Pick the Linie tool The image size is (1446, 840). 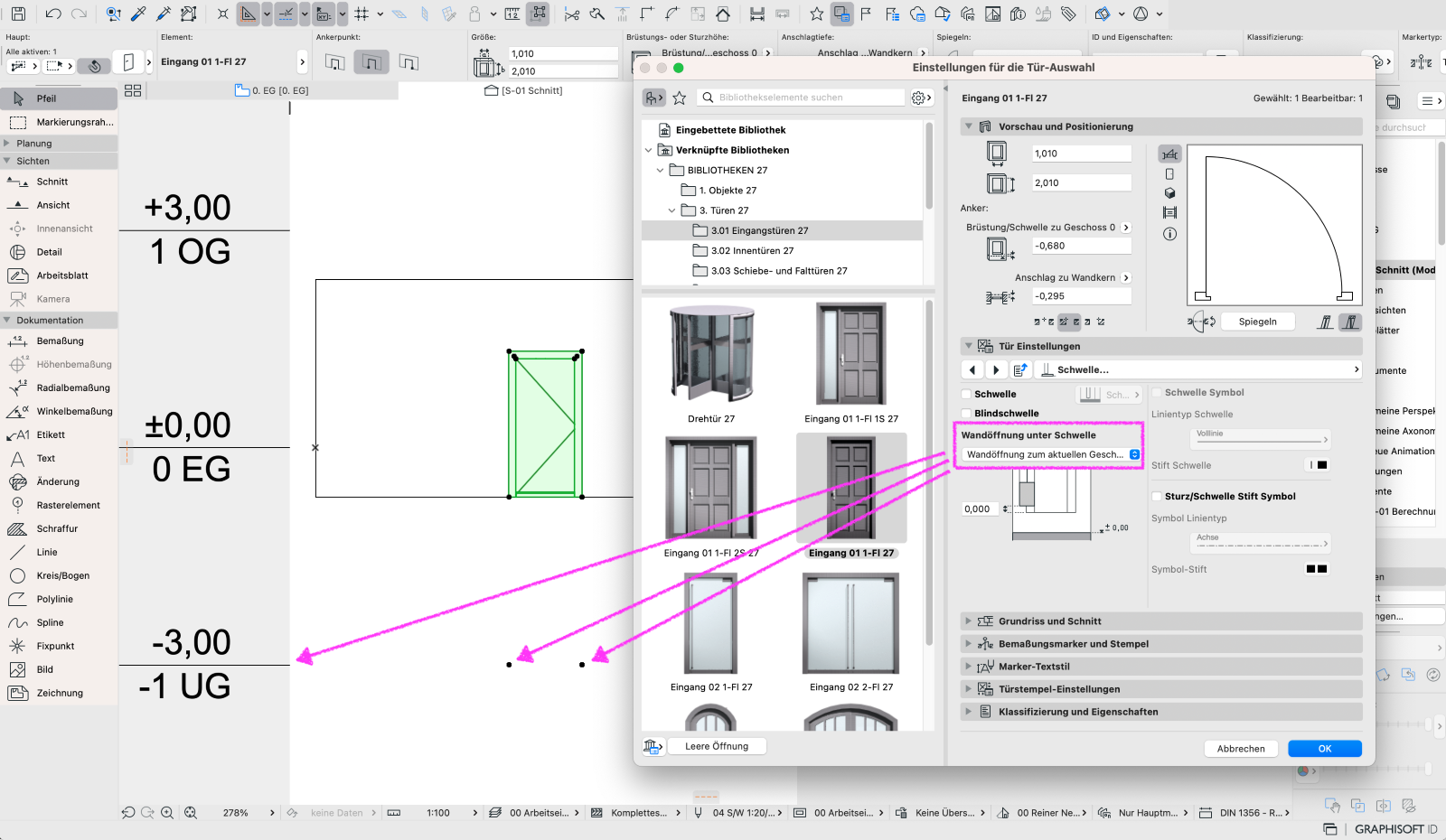[x=59, y=552]
